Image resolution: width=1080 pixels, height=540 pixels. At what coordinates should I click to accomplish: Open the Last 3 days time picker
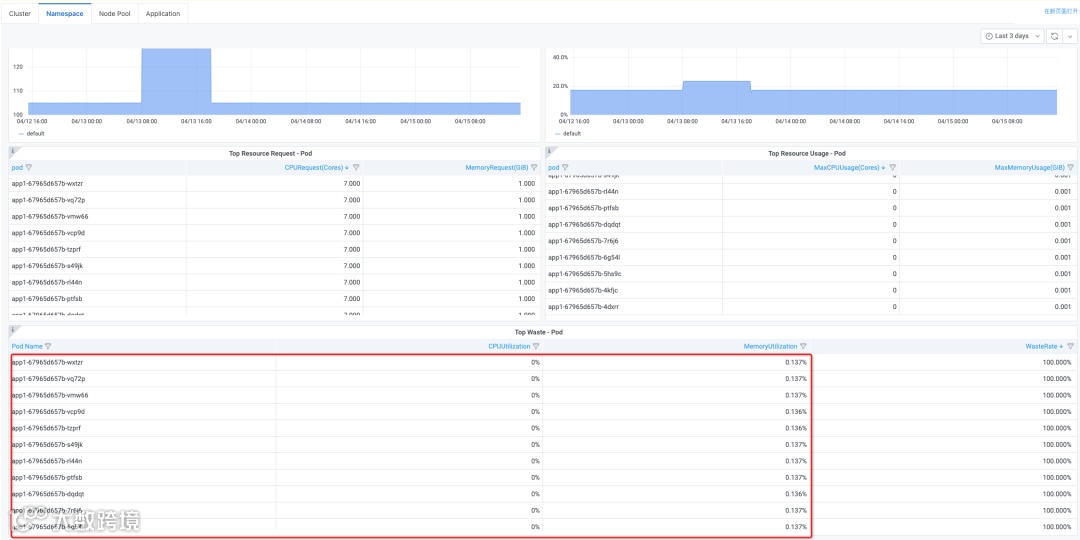[x=1012, y=36]
